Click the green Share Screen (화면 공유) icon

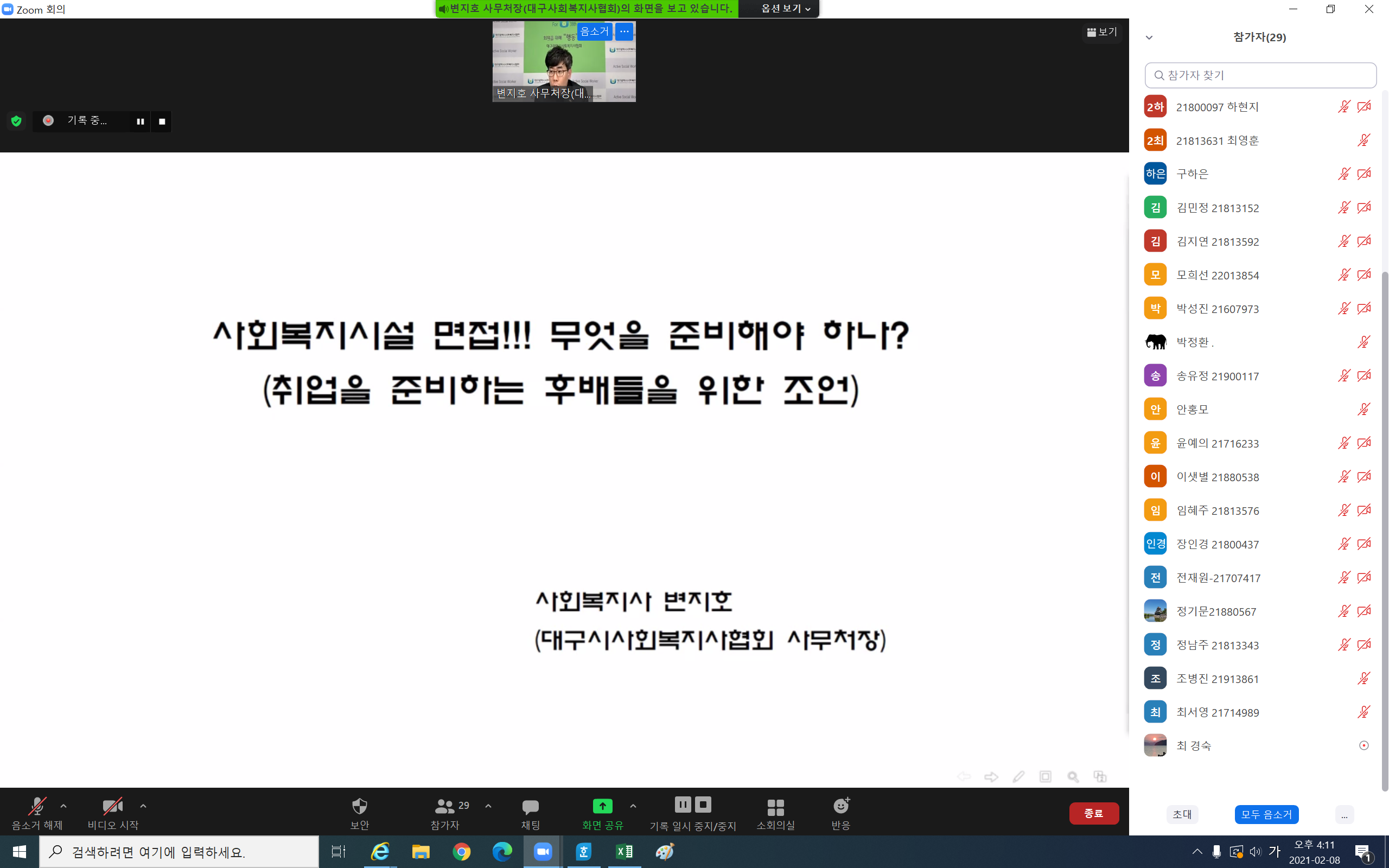point(602,806)
